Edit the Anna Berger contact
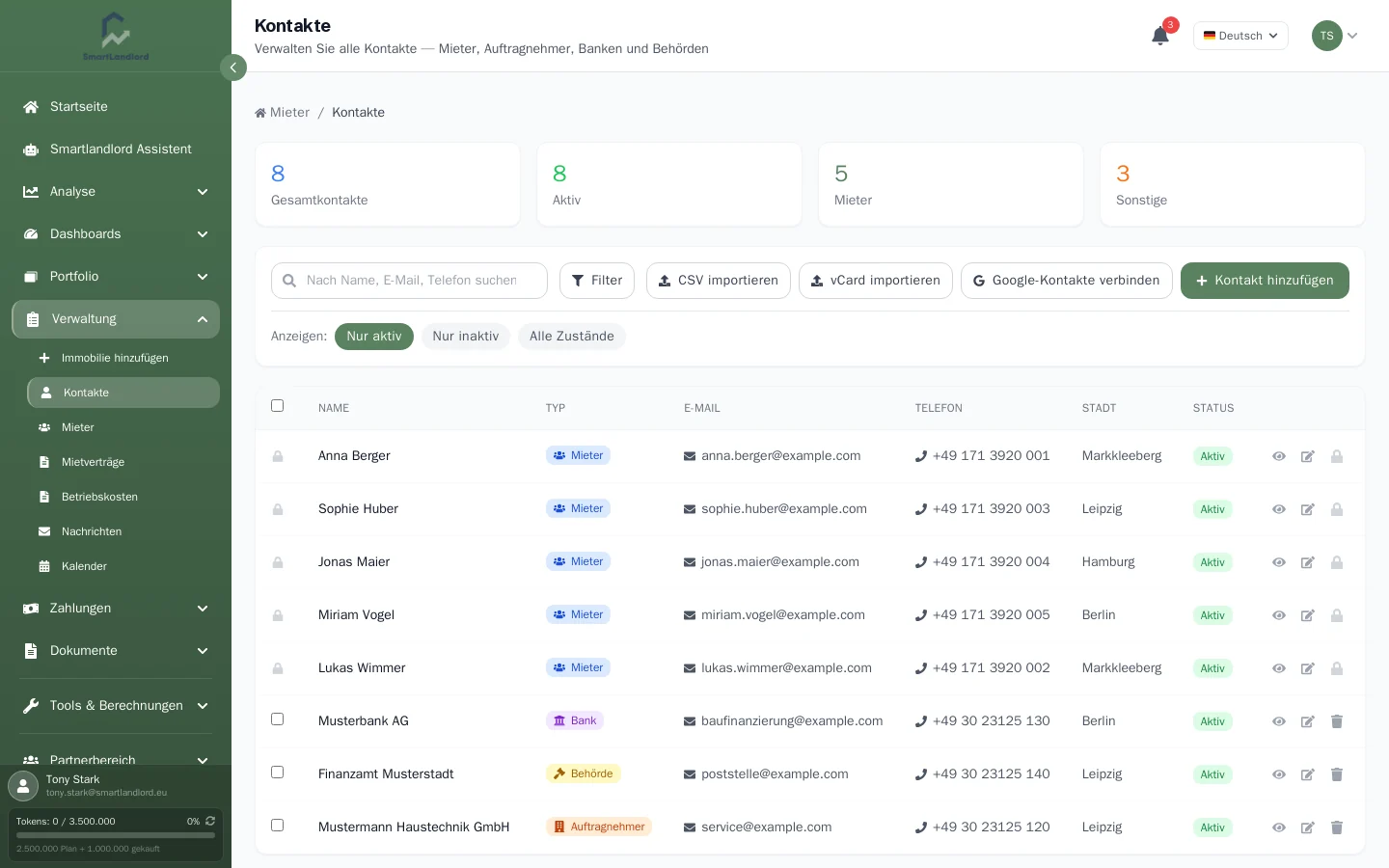Image resolution: width=1389 pixels, height=868 pixels. click(x=1308, y=456)
